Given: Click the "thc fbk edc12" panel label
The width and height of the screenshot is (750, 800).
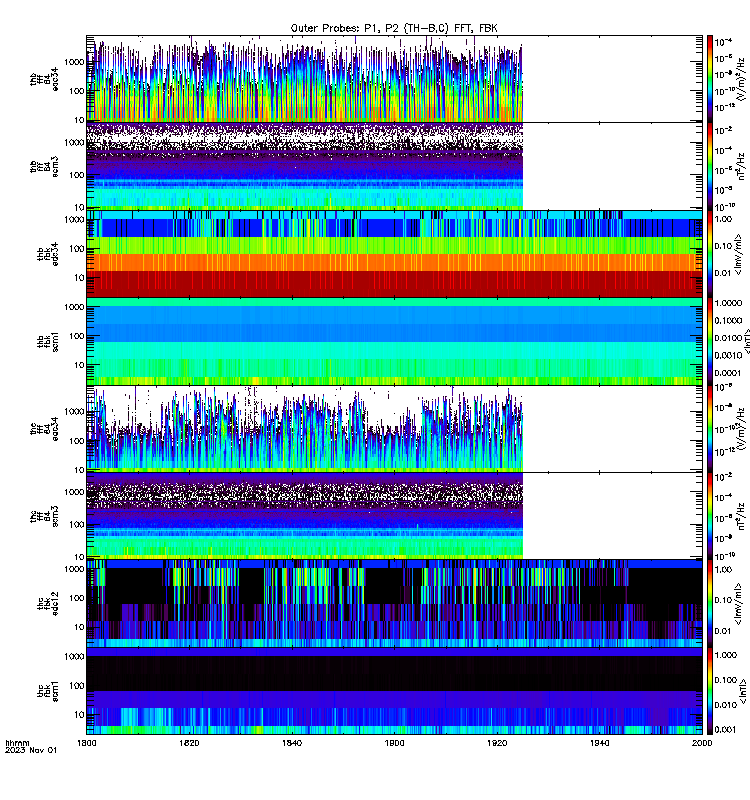Looking at the screenshot, I should (48, 604).
